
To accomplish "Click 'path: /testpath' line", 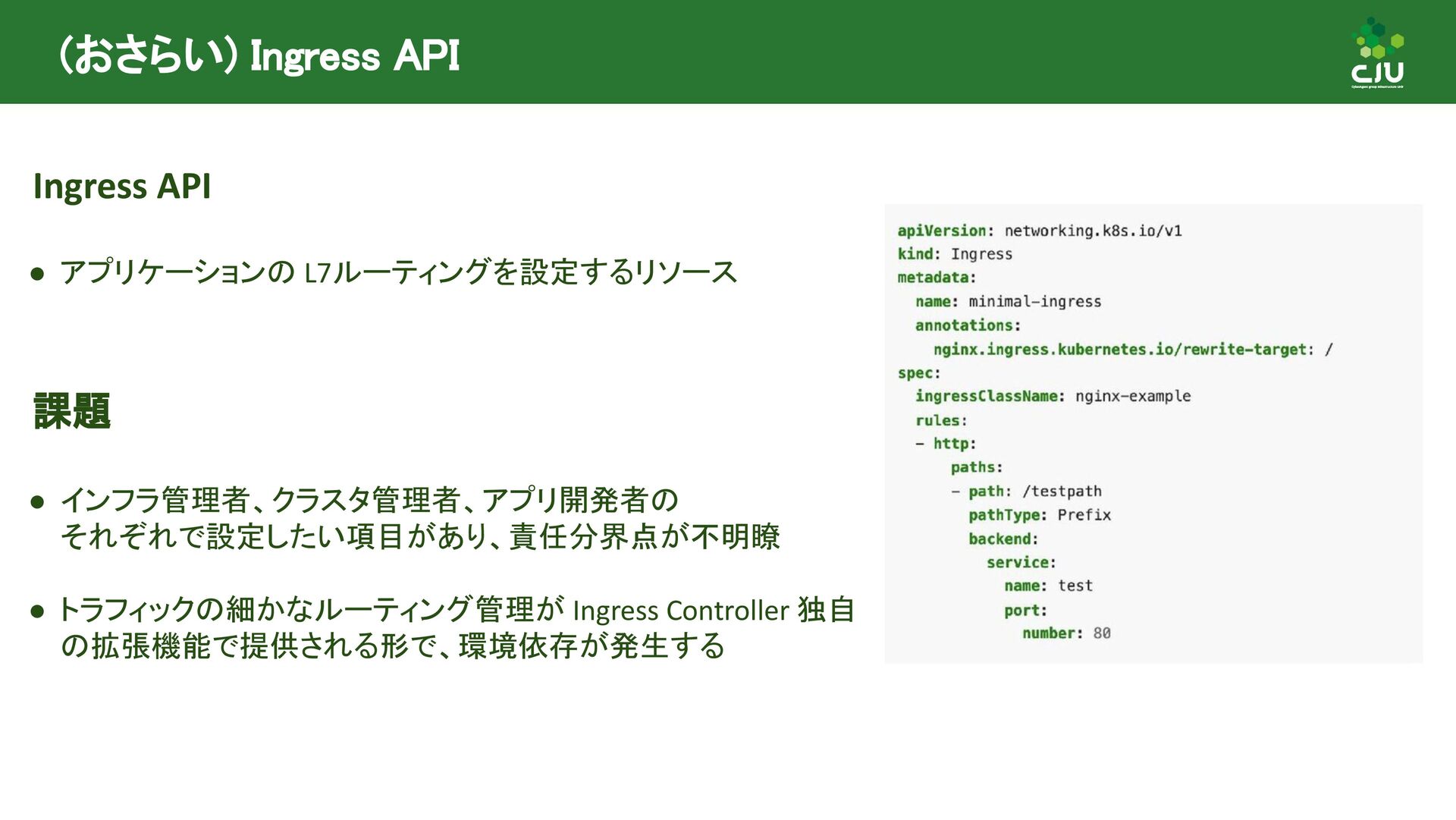I will tap(1034, 492).
